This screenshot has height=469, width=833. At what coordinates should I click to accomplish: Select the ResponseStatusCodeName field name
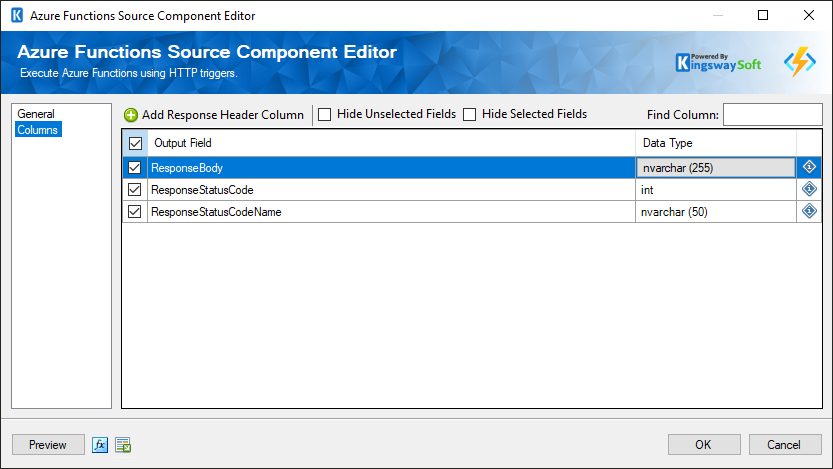tap(216, 212)
